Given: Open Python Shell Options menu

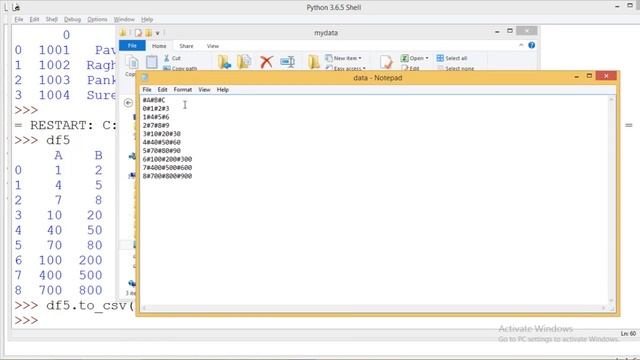Looking at the screenshot, I should [97, 20].
